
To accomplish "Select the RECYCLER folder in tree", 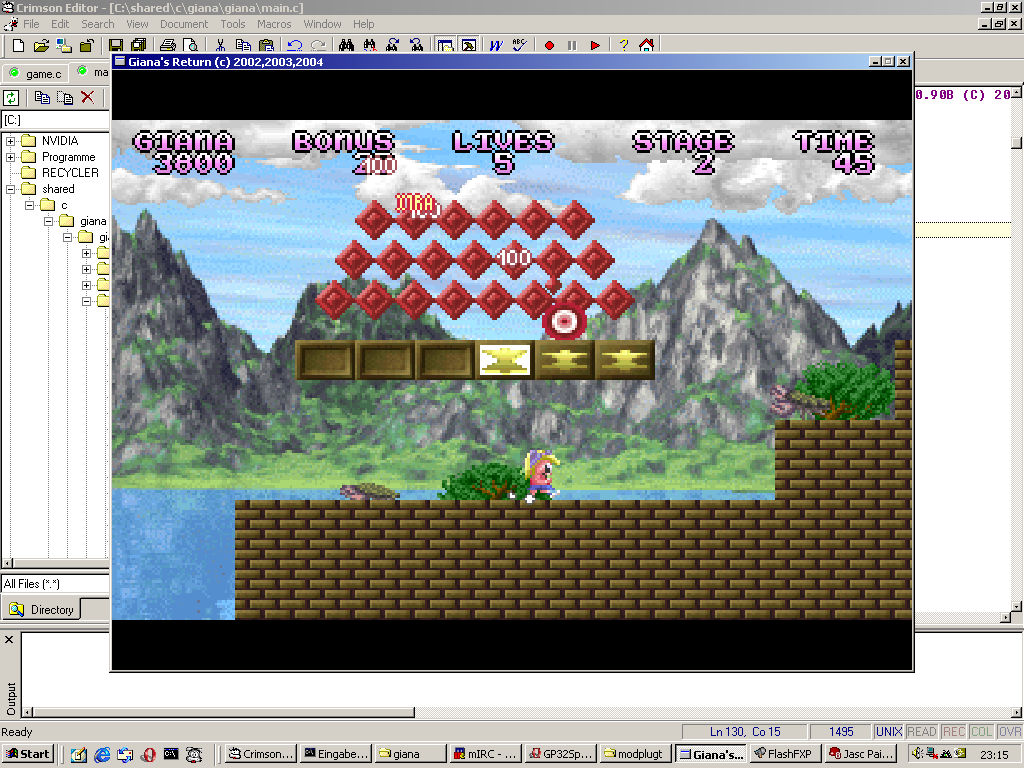I will pyautogui.click(x=70, y=173).
